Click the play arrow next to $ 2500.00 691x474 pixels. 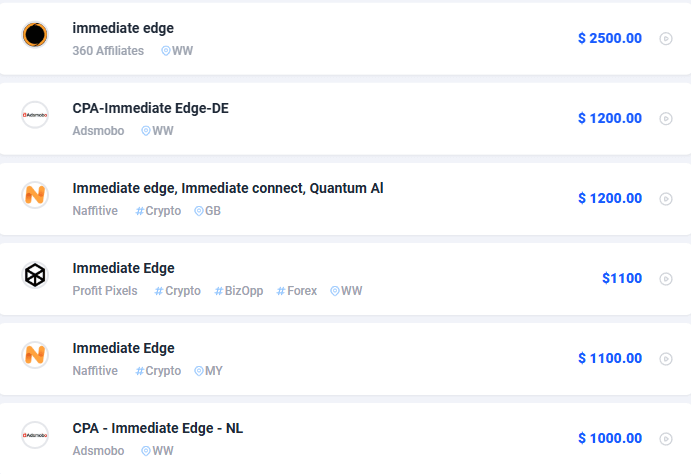tap(666, 39)
